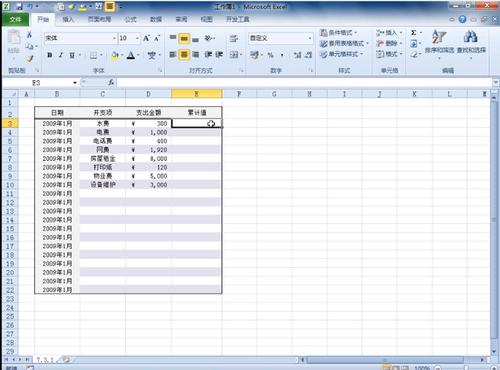500x370 pixels.
Task: Open Format as Table (套用表格格式) menu
Action: pos(344,43)
